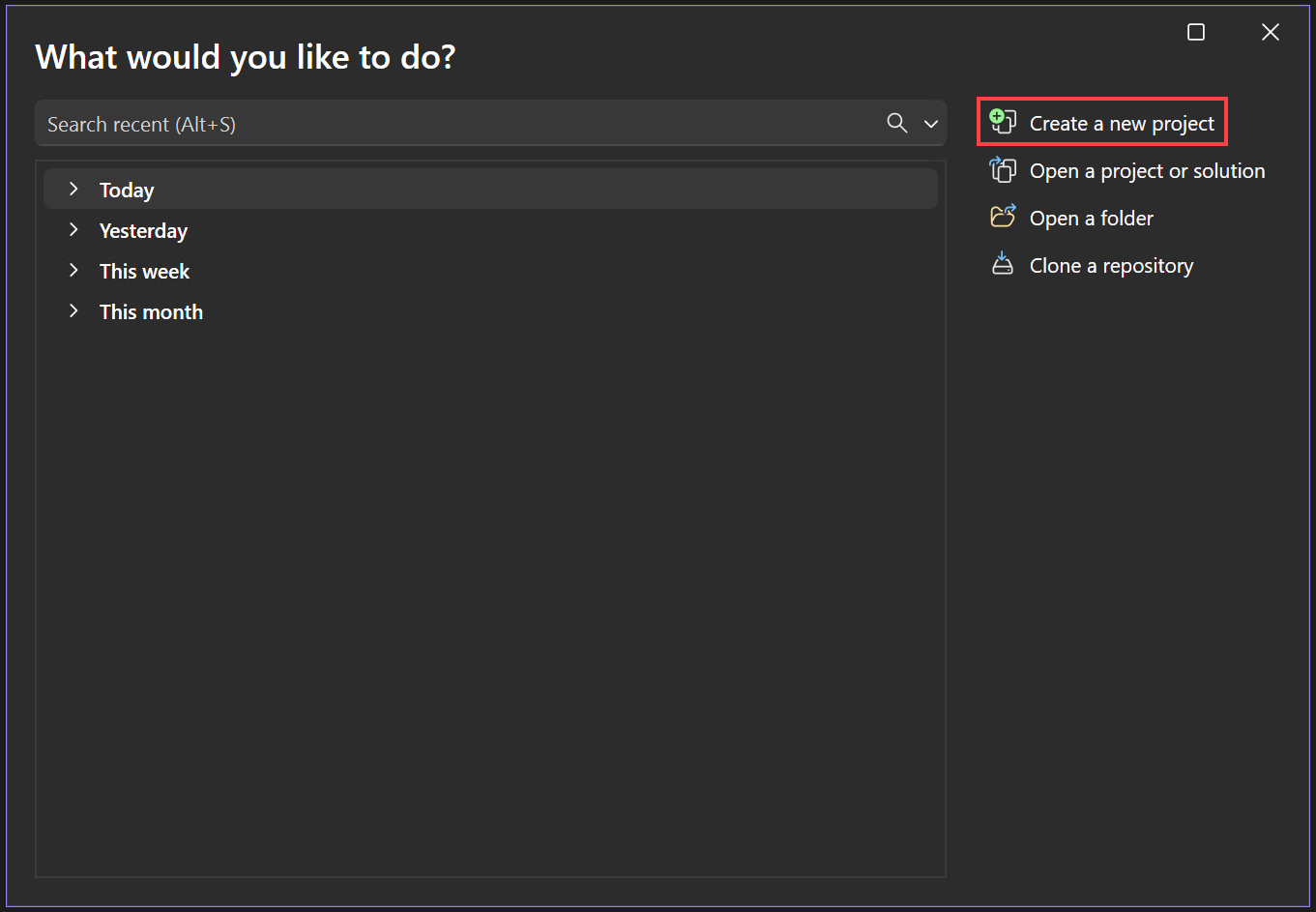Expand the This week group
1316x912 pixels.
73,271
